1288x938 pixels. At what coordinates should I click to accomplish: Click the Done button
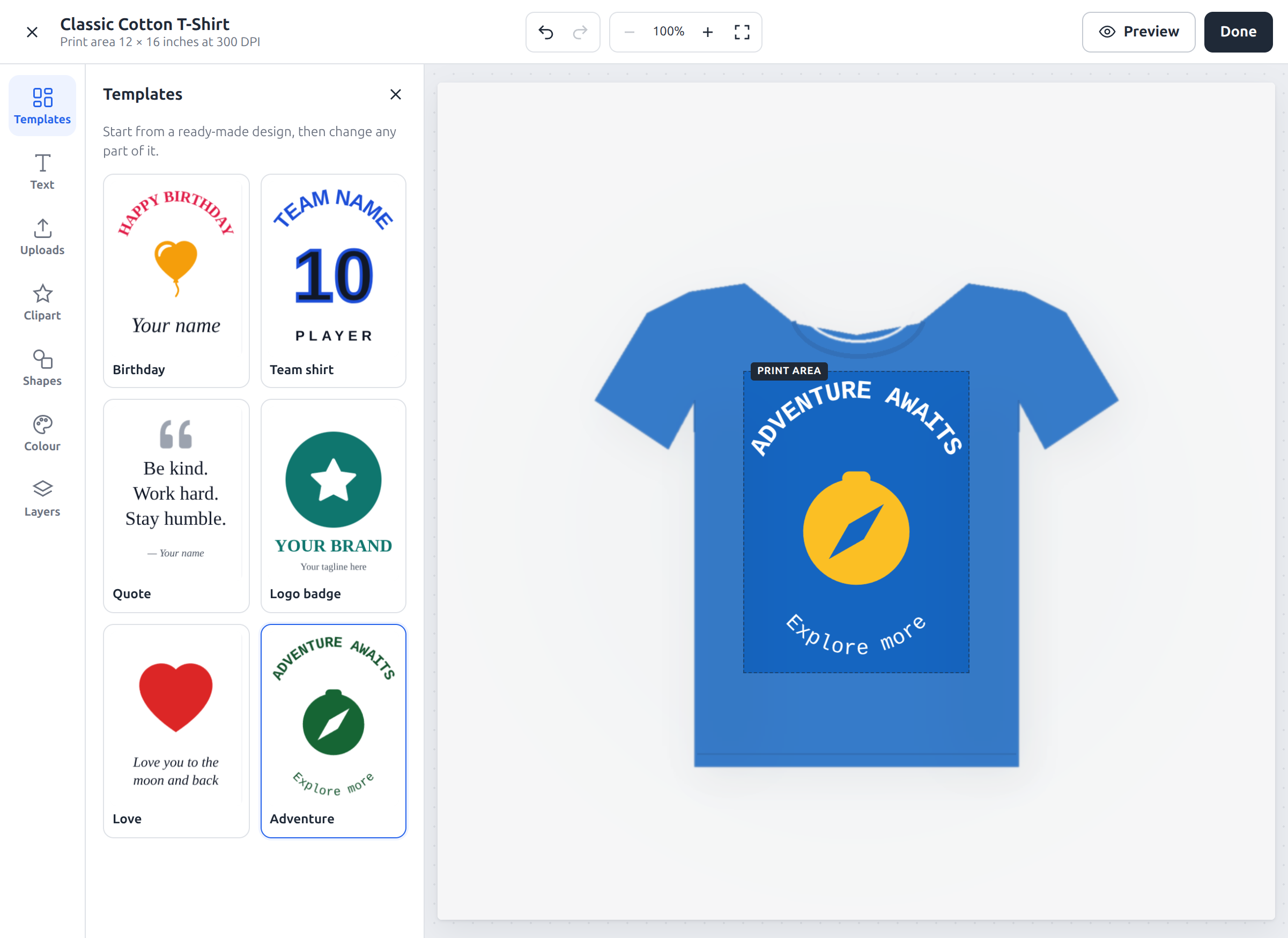pyautogui.click(x=1238, y=32)
